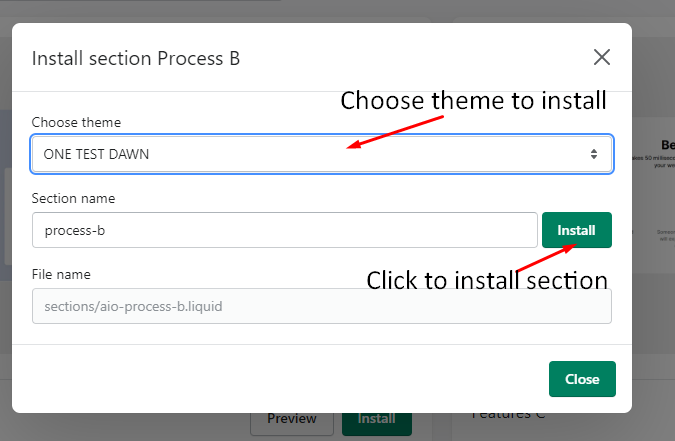Open the ONE TEST DAWN theme dropdown
Screen dimensions: 675x441
pos(322,154)
